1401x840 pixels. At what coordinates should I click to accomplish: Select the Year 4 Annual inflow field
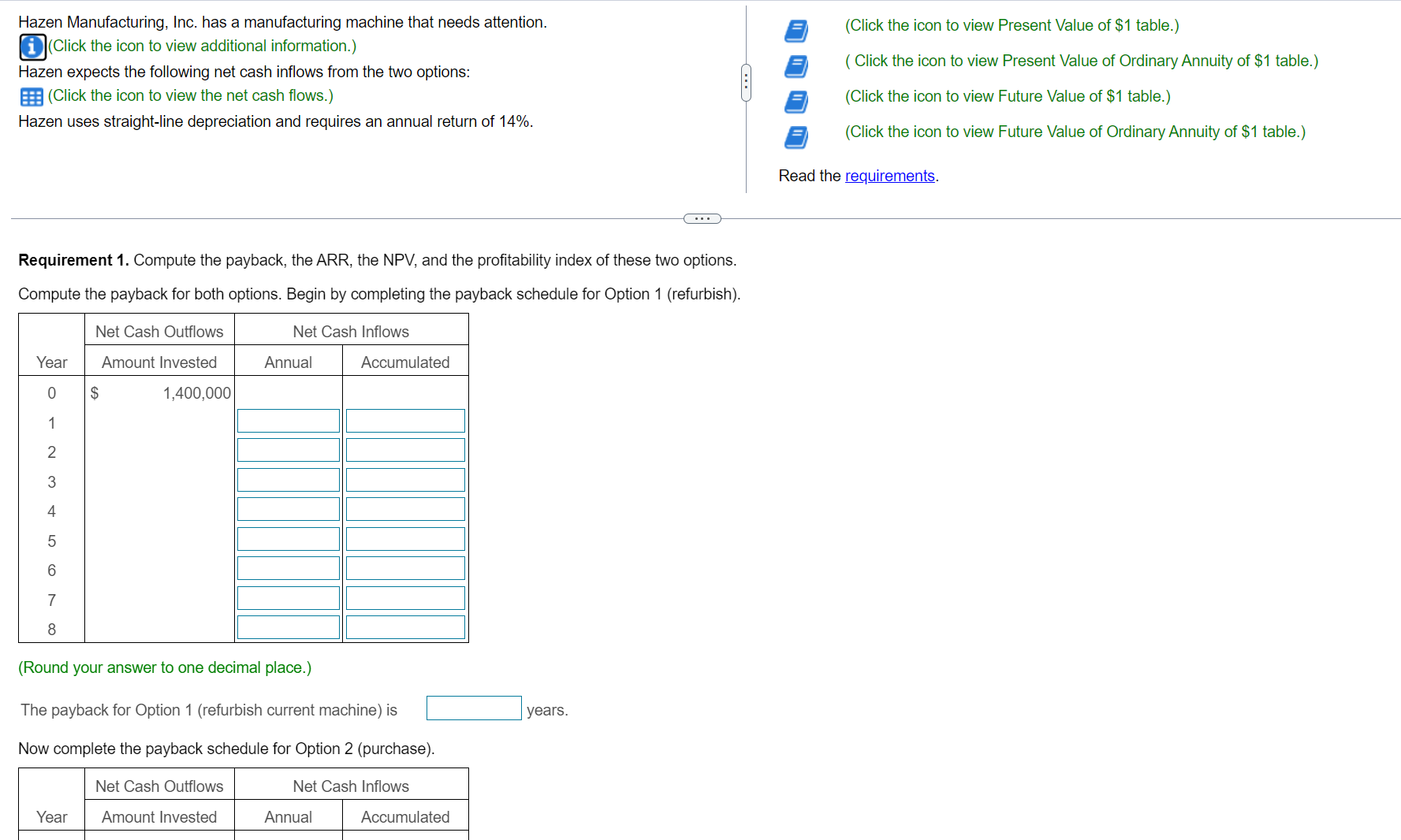289,509
